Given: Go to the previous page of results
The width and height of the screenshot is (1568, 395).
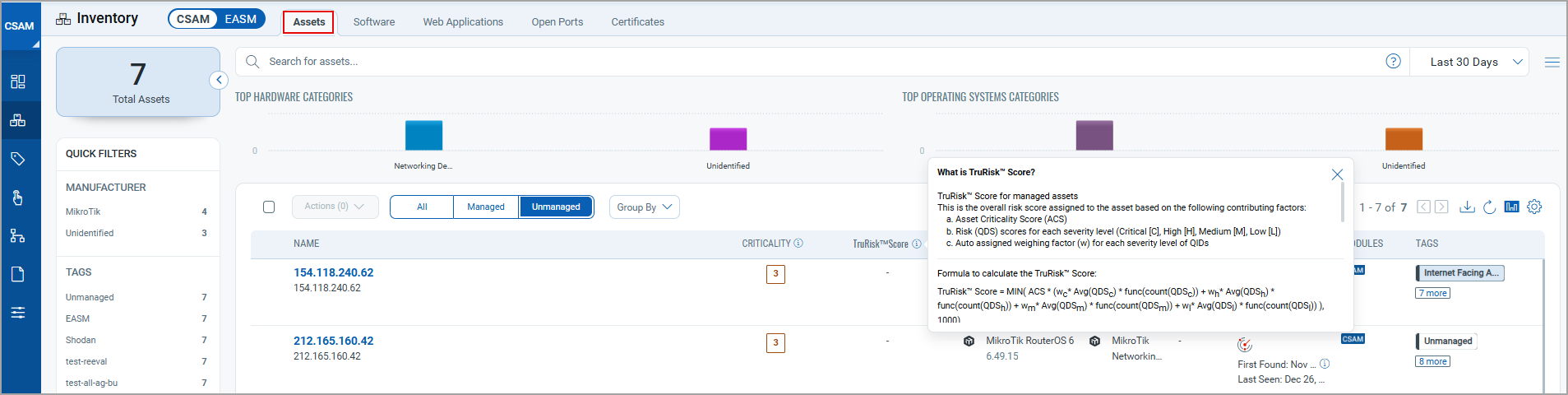Looking at the screenshot, I should pos(1424,207).
